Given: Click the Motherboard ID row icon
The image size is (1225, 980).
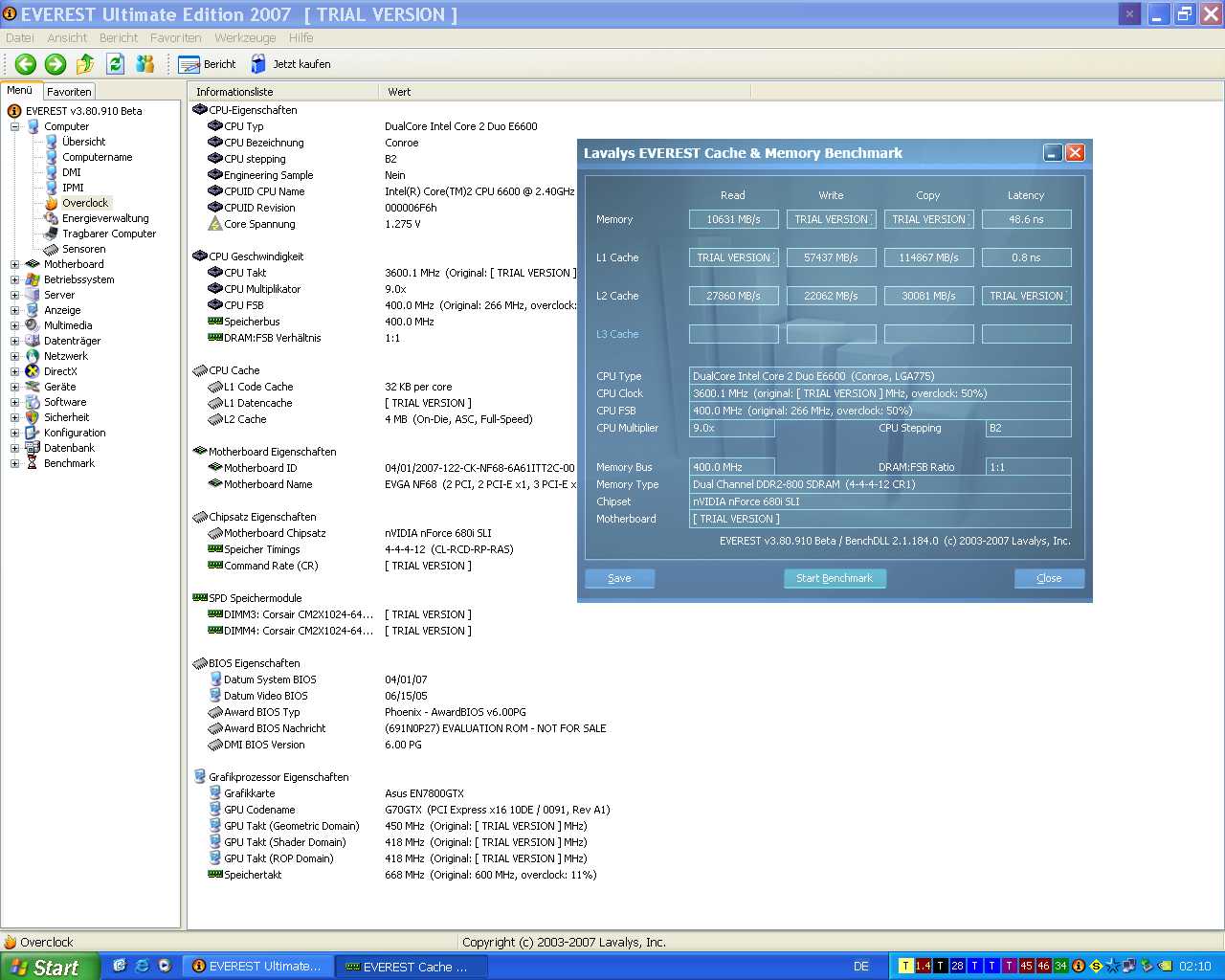Looking at the screenshot, I should (x=215, y=468).
